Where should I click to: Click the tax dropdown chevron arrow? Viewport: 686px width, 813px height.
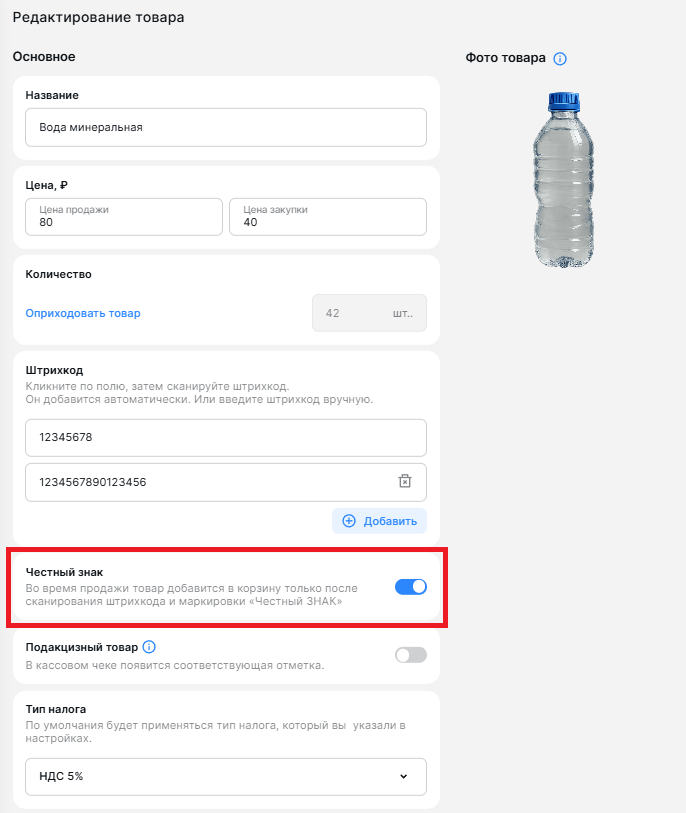click(x=403, y=776)
